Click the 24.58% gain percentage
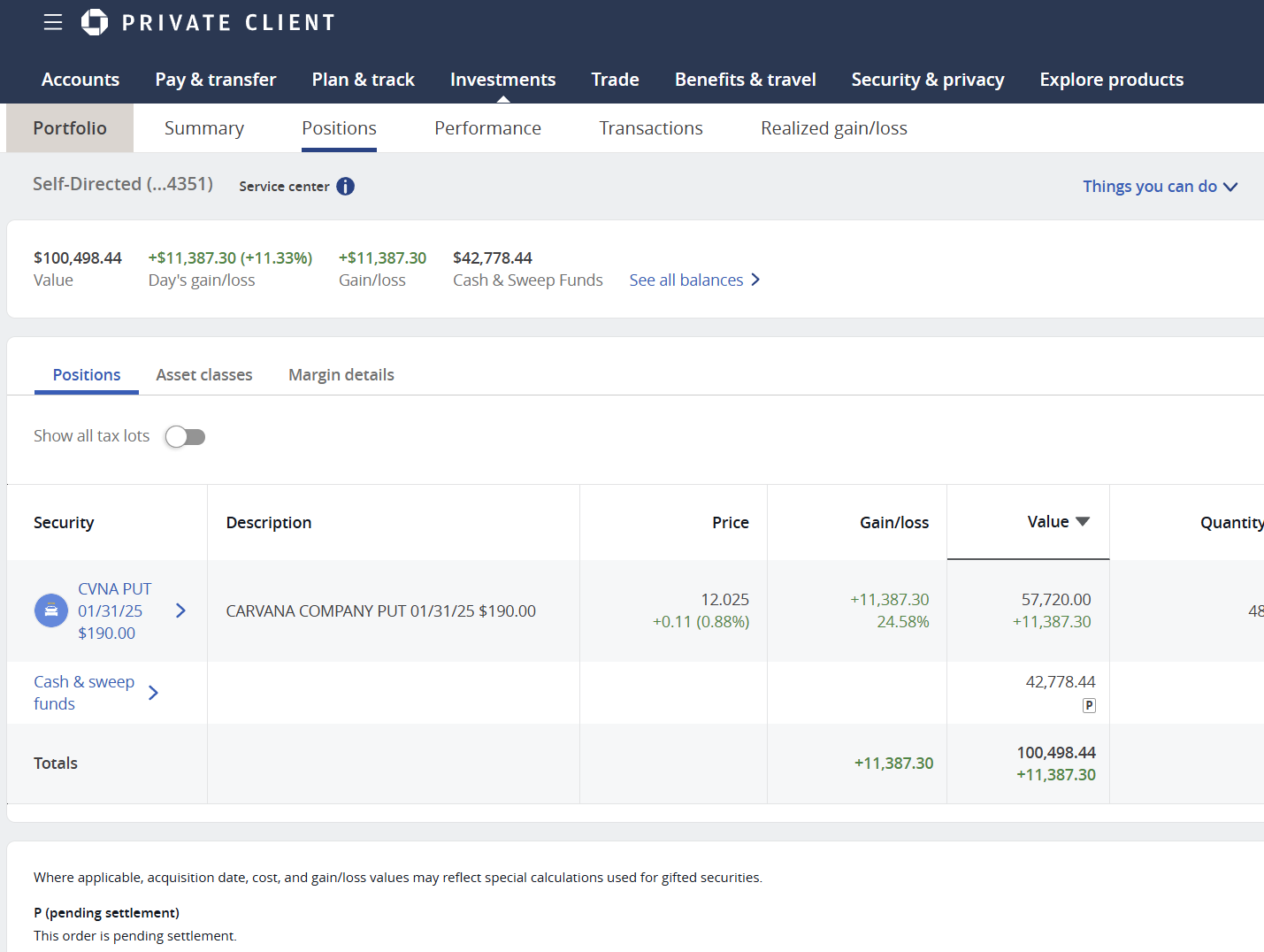The image size is (1264, 952). (903, 622)
